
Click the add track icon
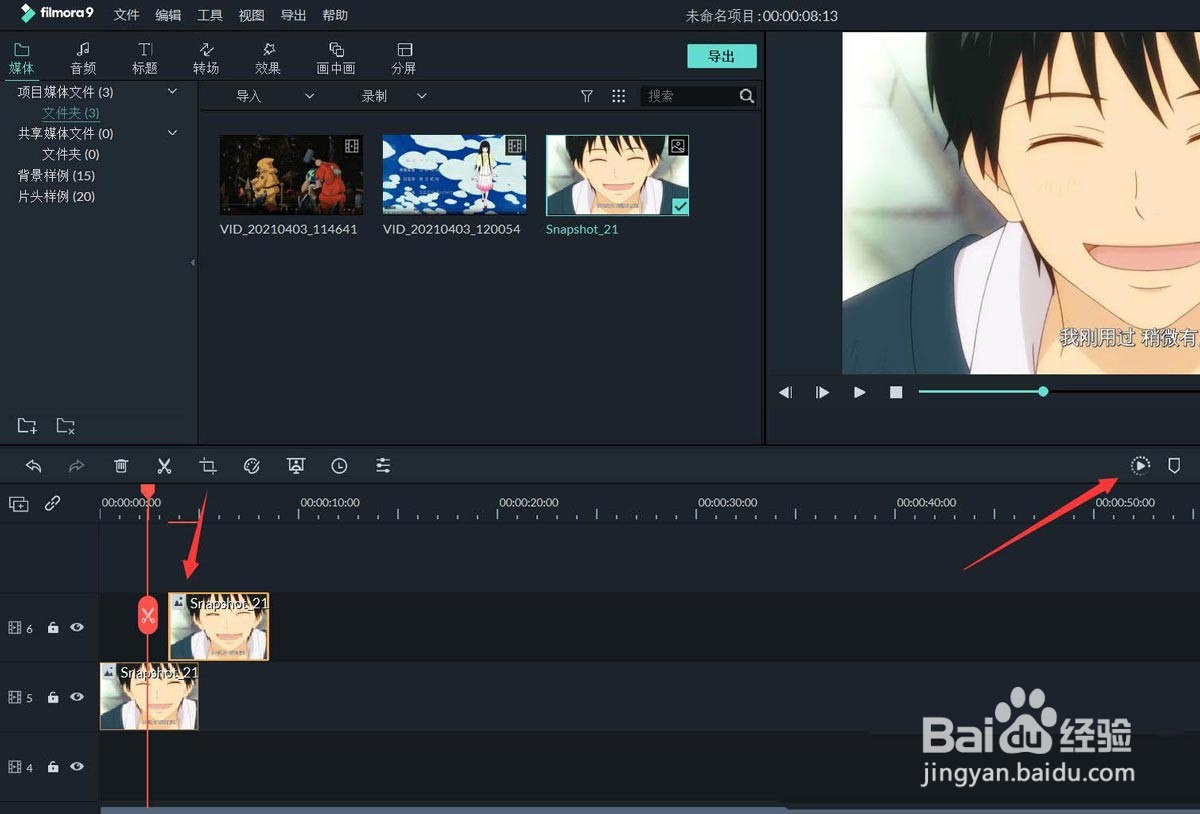[x=19, y=504]
